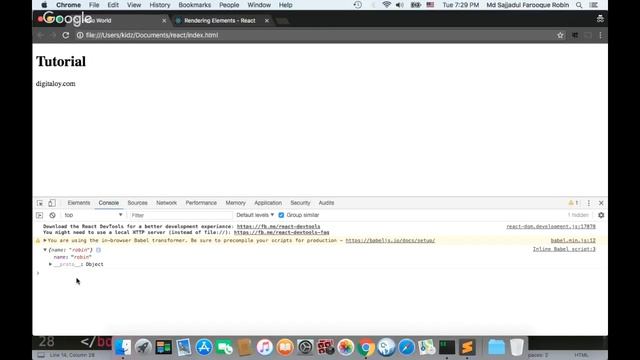
Task: Show the console sidebar icon
Action: coord(40,215)
